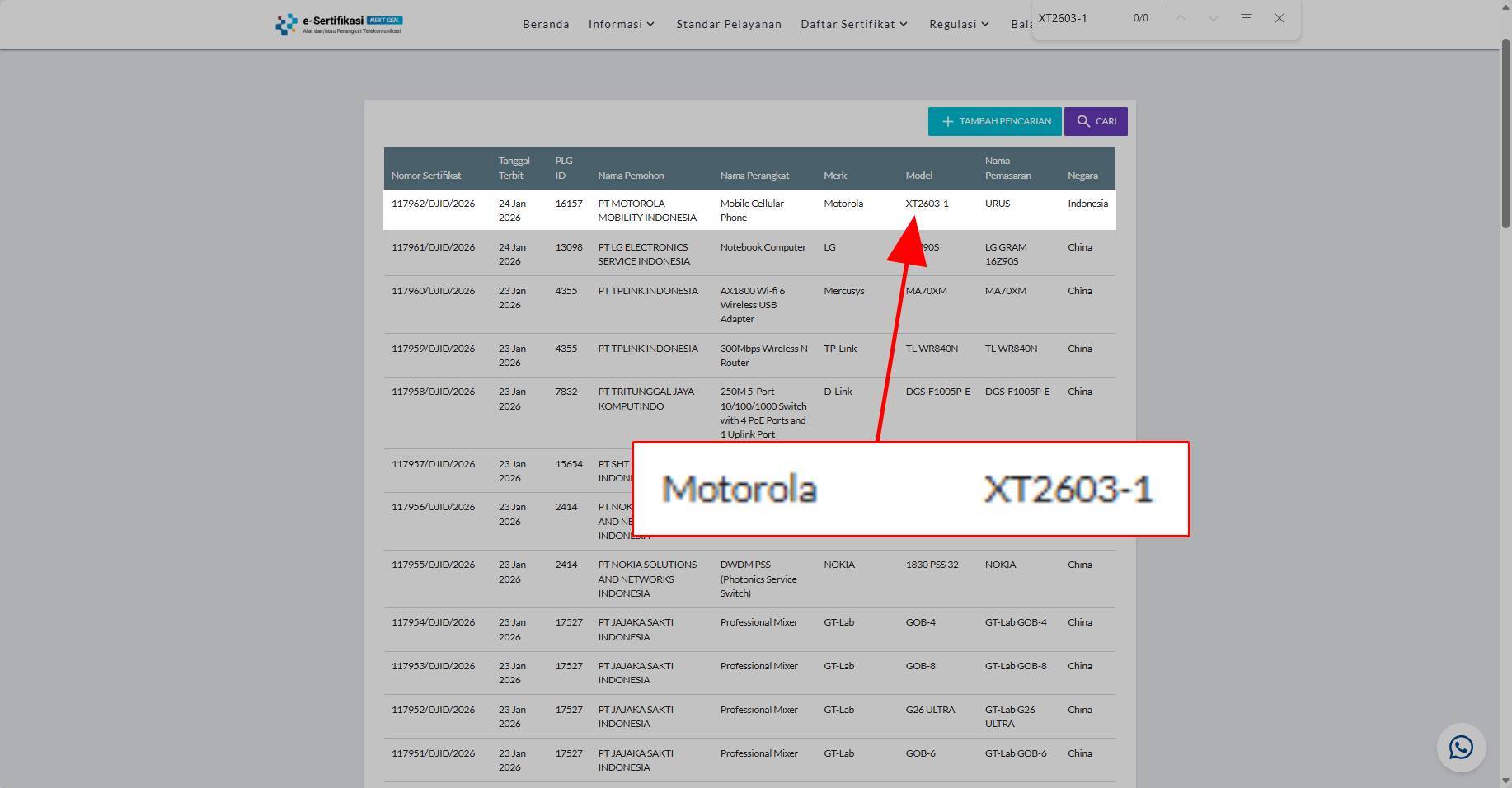Expand the Daftar Sertifikat dropdown
This screenshot has width=1512, height=788.
[x=854, y=24]
